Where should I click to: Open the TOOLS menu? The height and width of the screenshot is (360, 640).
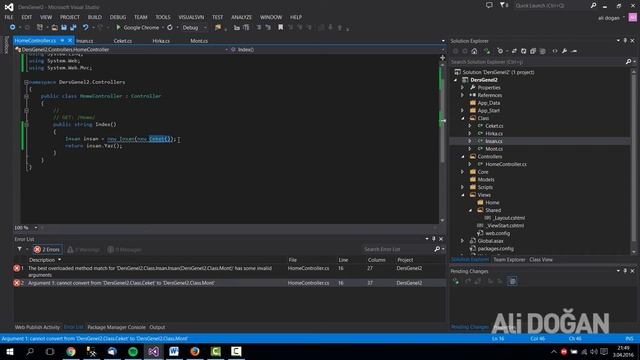point(163,17)
